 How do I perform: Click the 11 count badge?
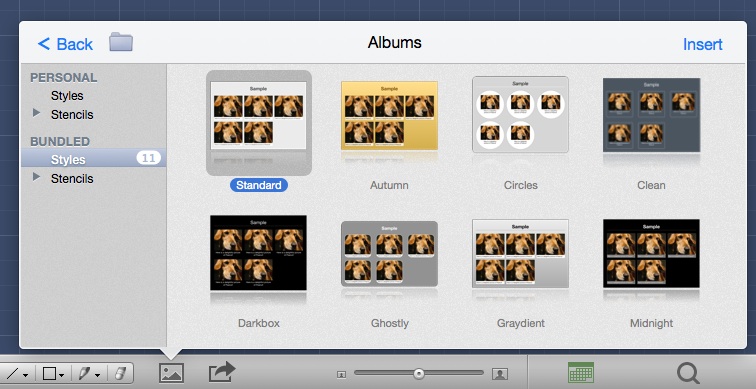(148, 158)
